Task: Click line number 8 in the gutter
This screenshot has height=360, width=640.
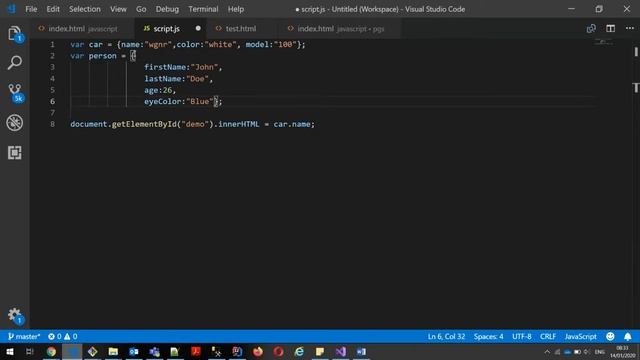Action: point(52,124)
